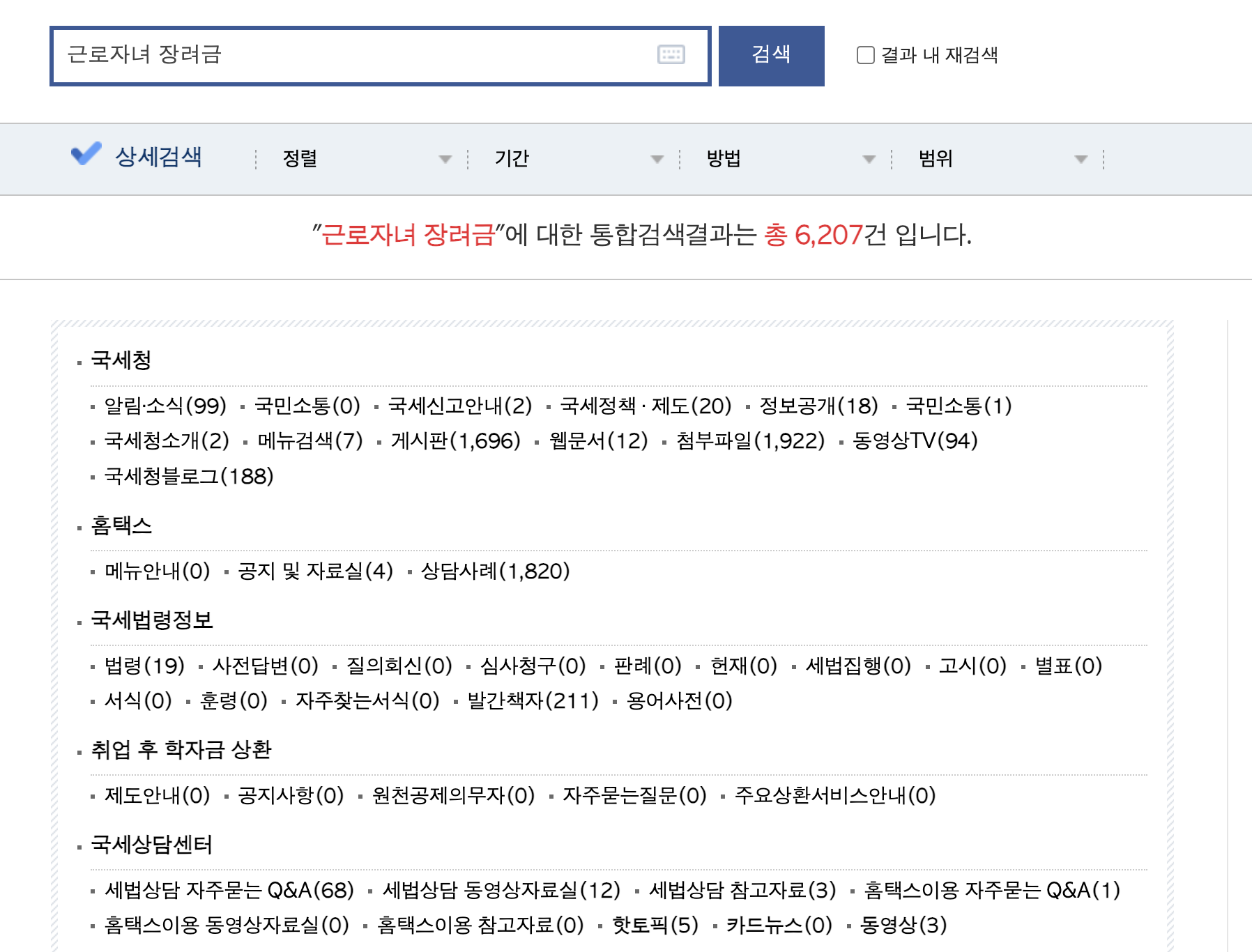Viewport: 1252px width, 952px height.
Task: Open the 방법 dropdown
Action: (x=791, y=159)
